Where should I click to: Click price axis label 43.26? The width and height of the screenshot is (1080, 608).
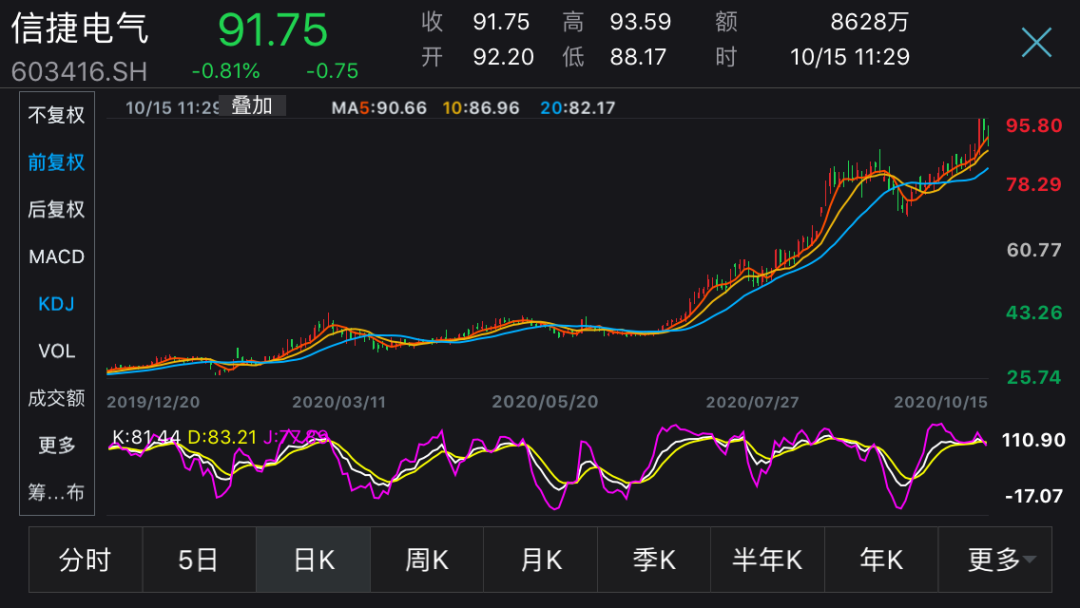point(1034,313)
